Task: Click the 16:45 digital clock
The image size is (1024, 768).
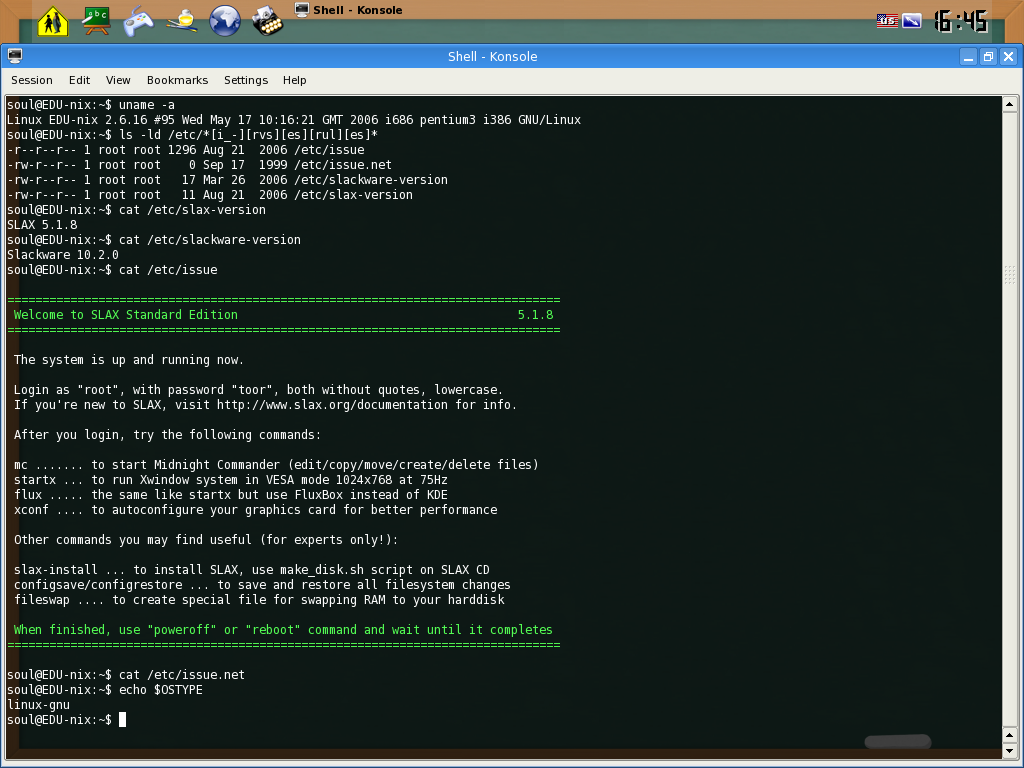Action: point(961,21)
